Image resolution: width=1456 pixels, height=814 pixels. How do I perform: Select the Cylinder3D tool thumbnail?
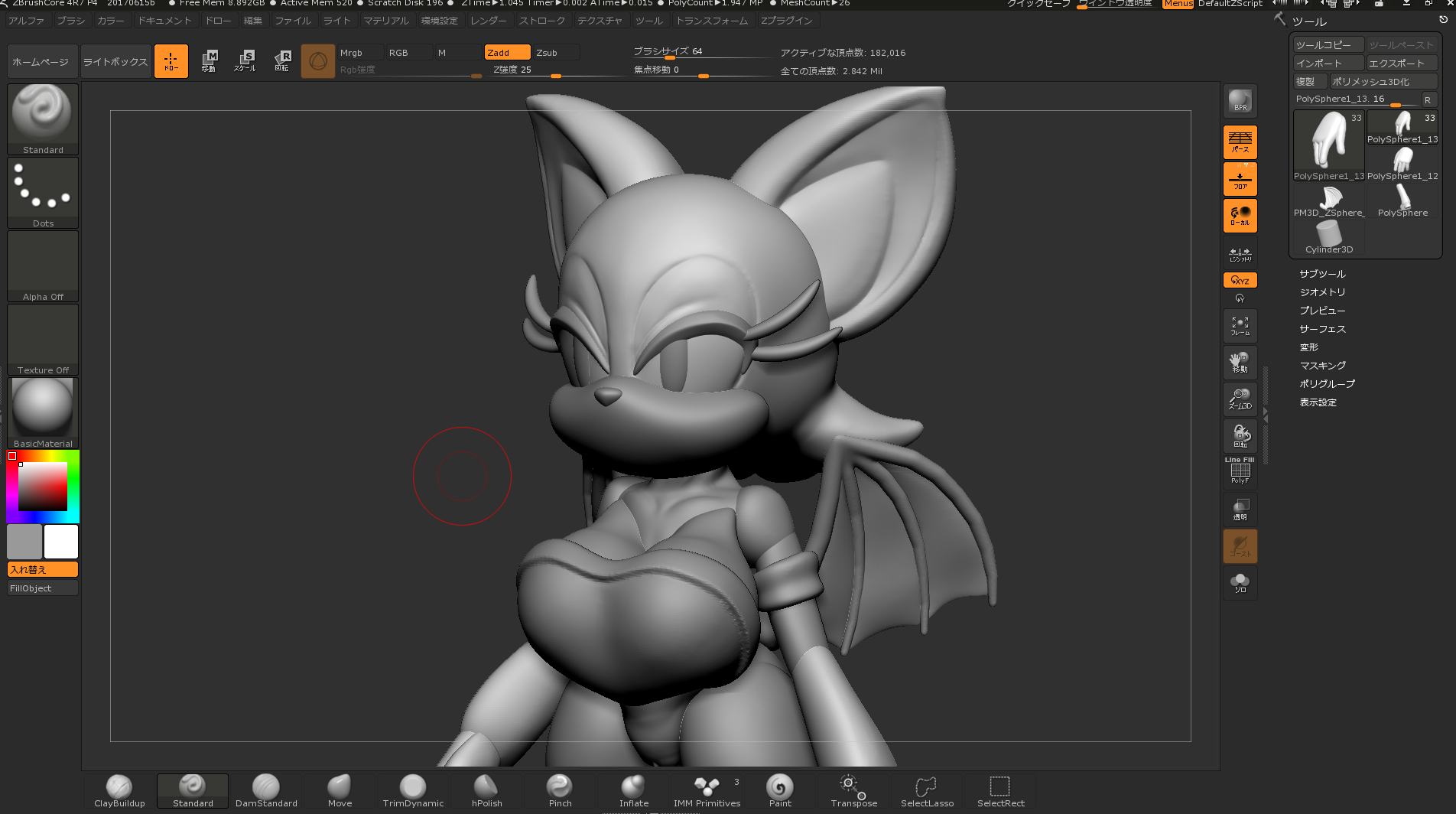1328,237
